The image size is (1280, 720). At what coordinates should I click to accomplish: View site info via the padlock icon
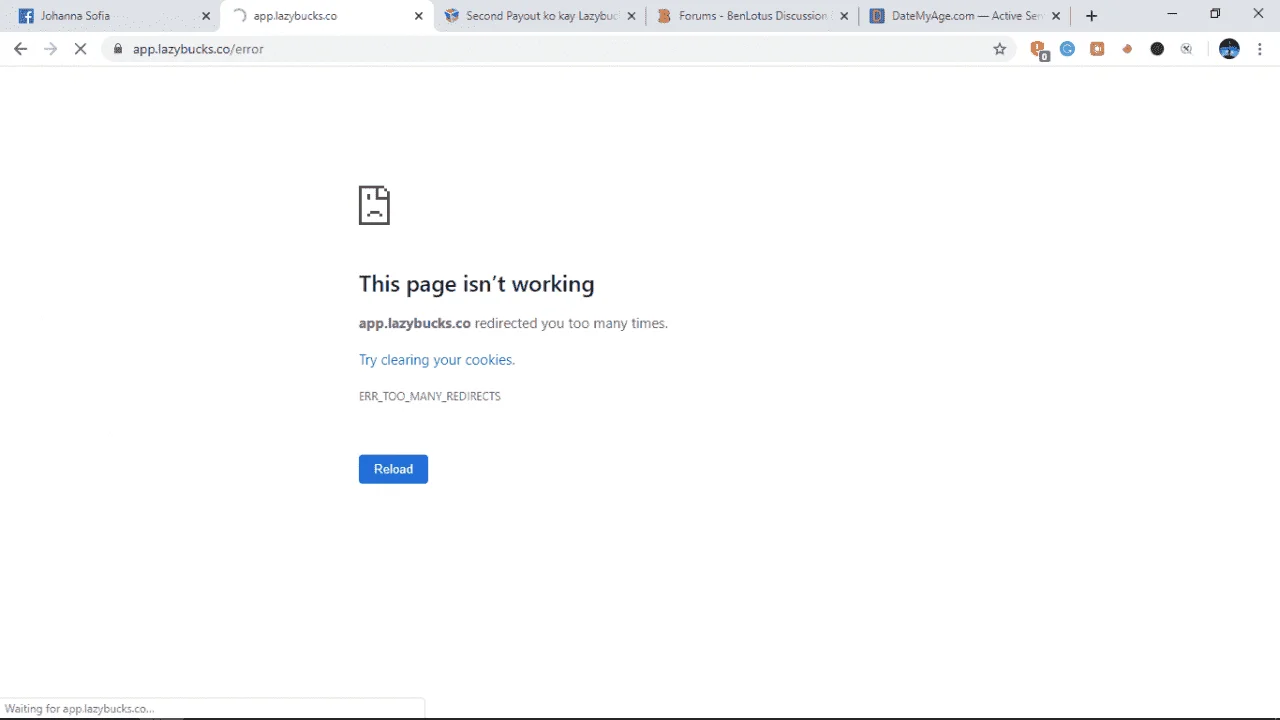[x=118, y=49]
